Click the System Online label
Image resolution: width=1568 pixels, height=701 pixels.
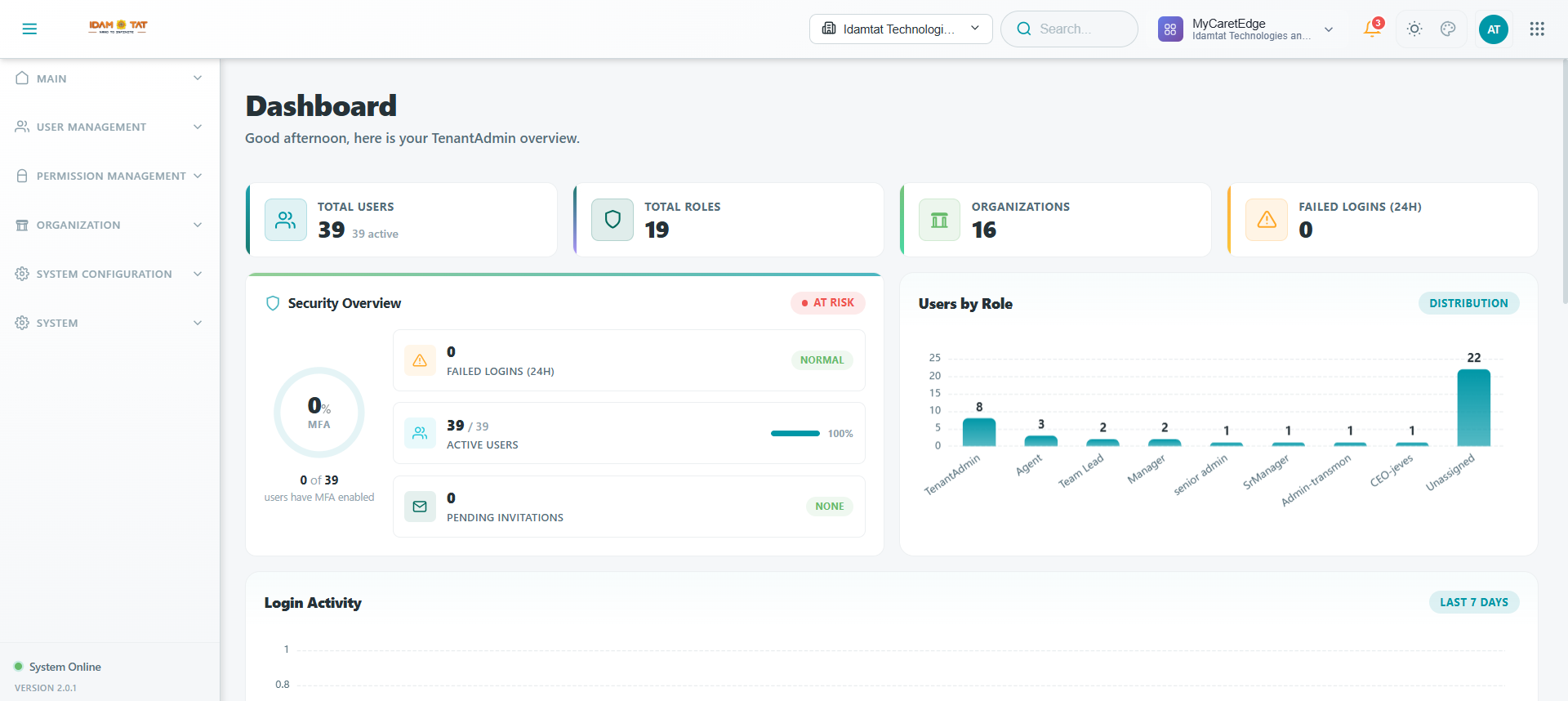coord(65,667)
